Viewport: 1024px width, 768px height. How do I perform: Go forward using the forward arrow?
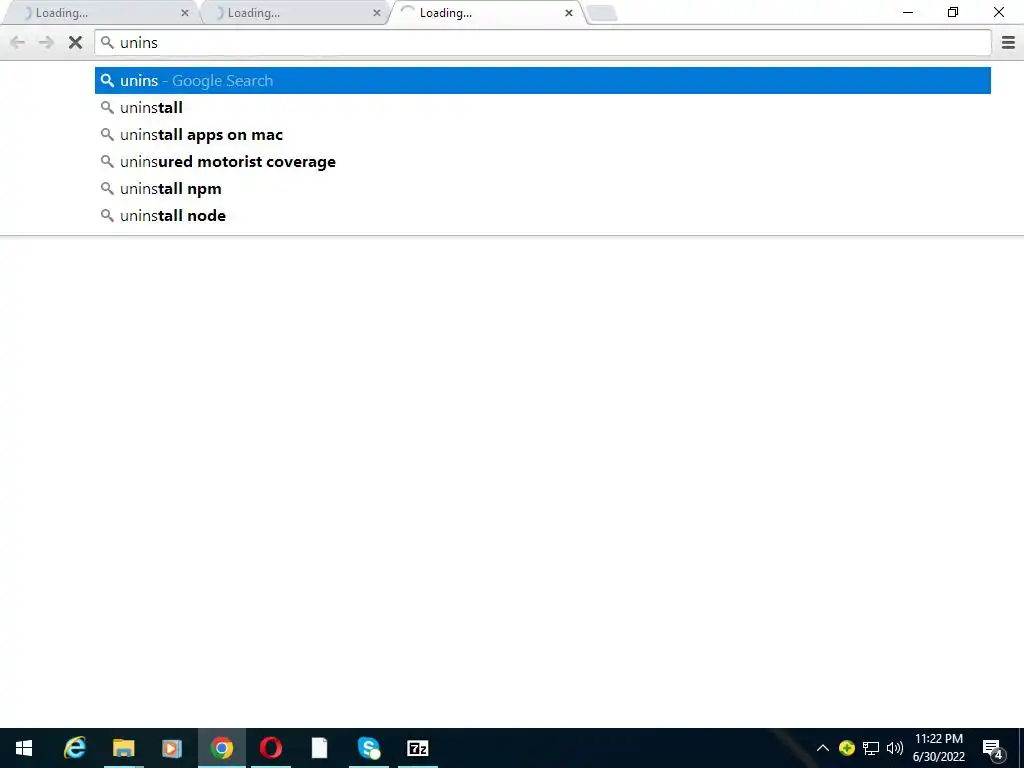click(x=46, y=43)
